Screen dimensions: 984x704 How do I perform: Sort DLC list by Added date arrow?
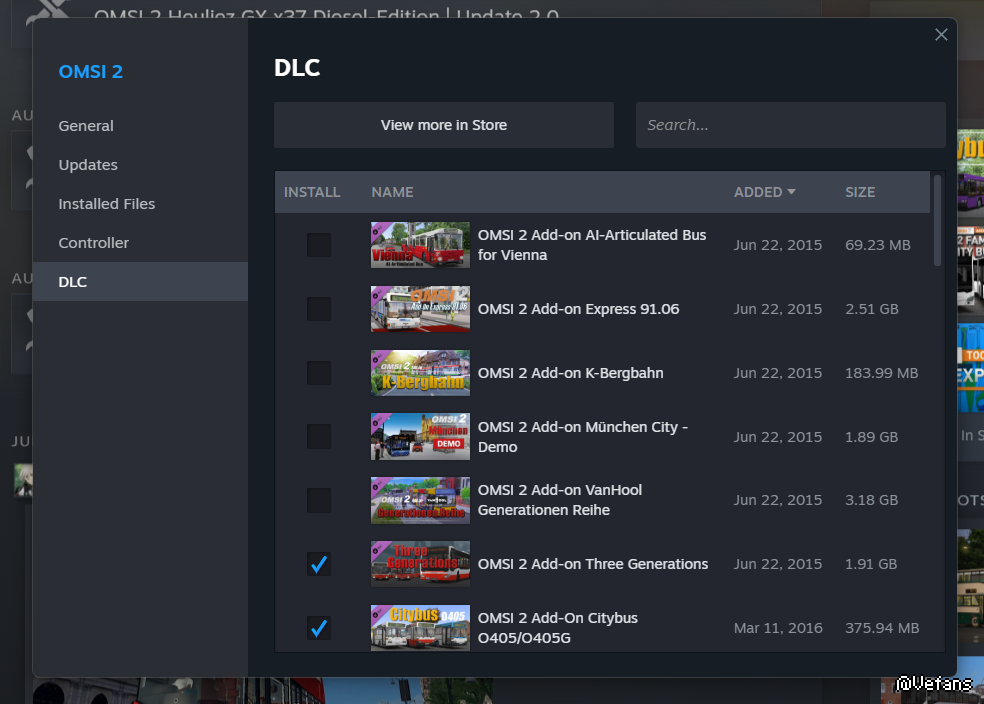pos(791,192)
